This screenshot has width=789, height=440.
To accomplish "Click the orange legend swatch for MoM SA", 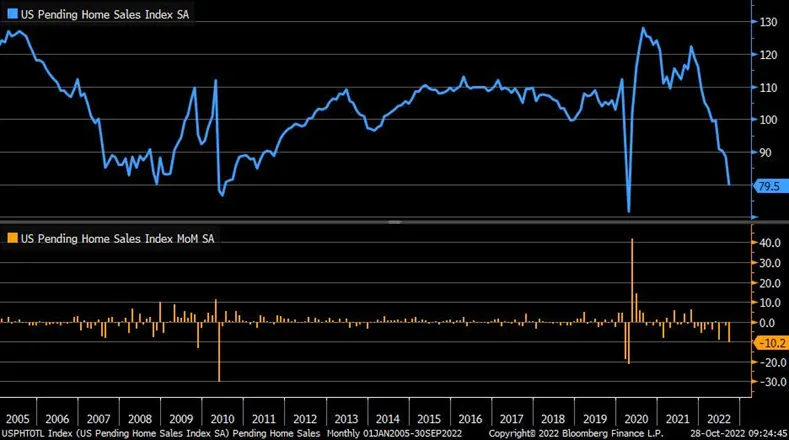I will [x=12, y=238].
